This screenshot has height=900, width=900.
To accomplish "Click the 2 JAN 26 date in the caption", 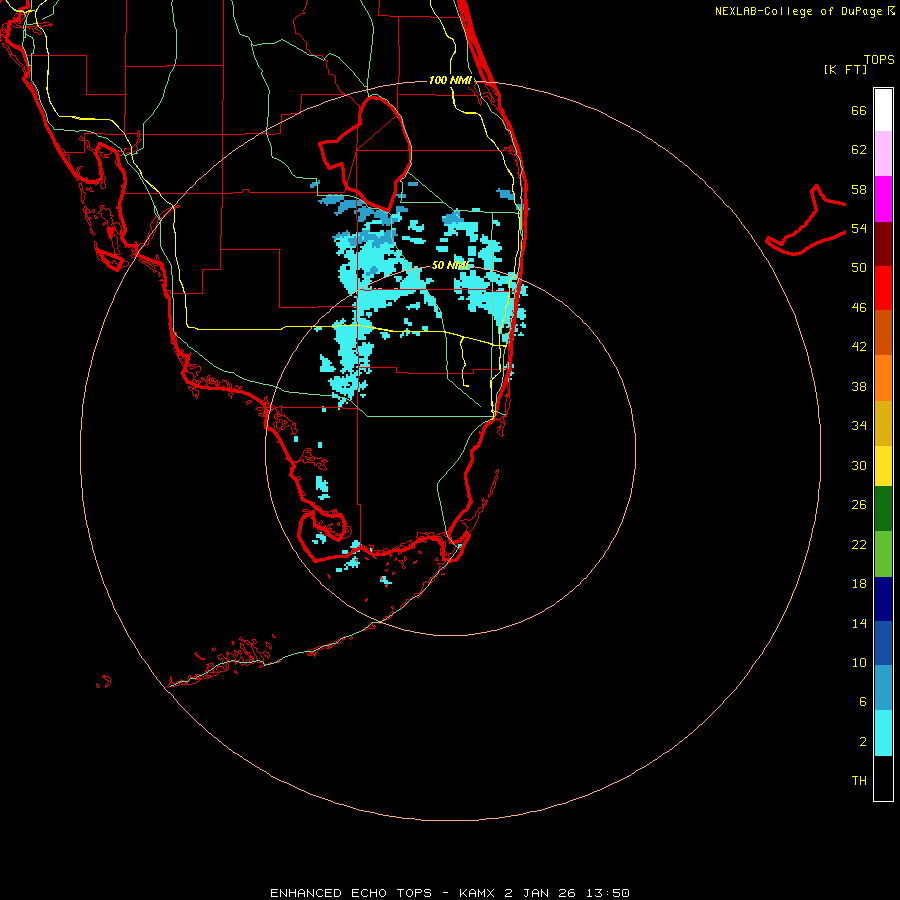I will (x=540, y=893).
